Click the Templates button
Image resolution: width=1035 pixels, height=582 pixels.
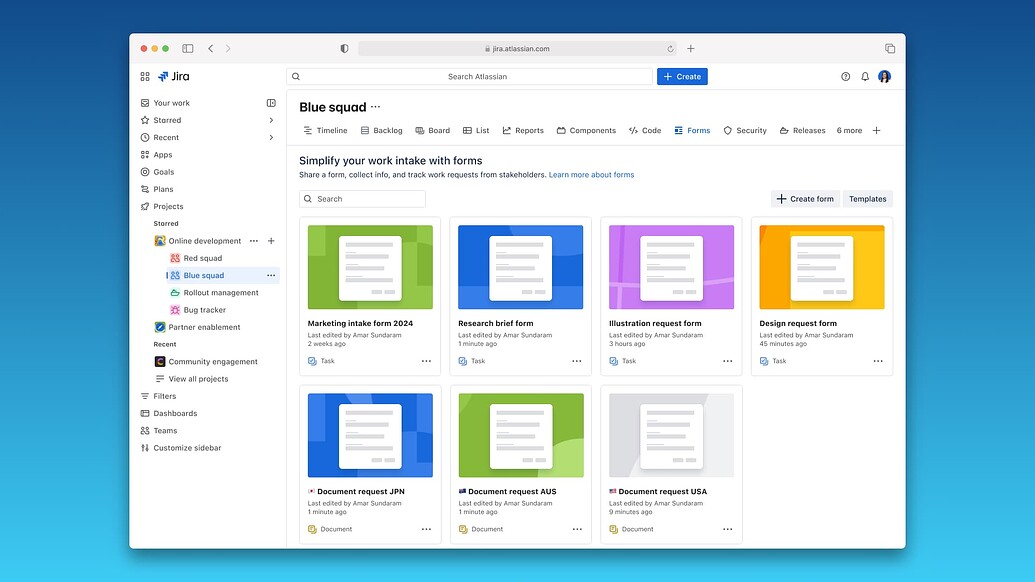coord(867,199)
